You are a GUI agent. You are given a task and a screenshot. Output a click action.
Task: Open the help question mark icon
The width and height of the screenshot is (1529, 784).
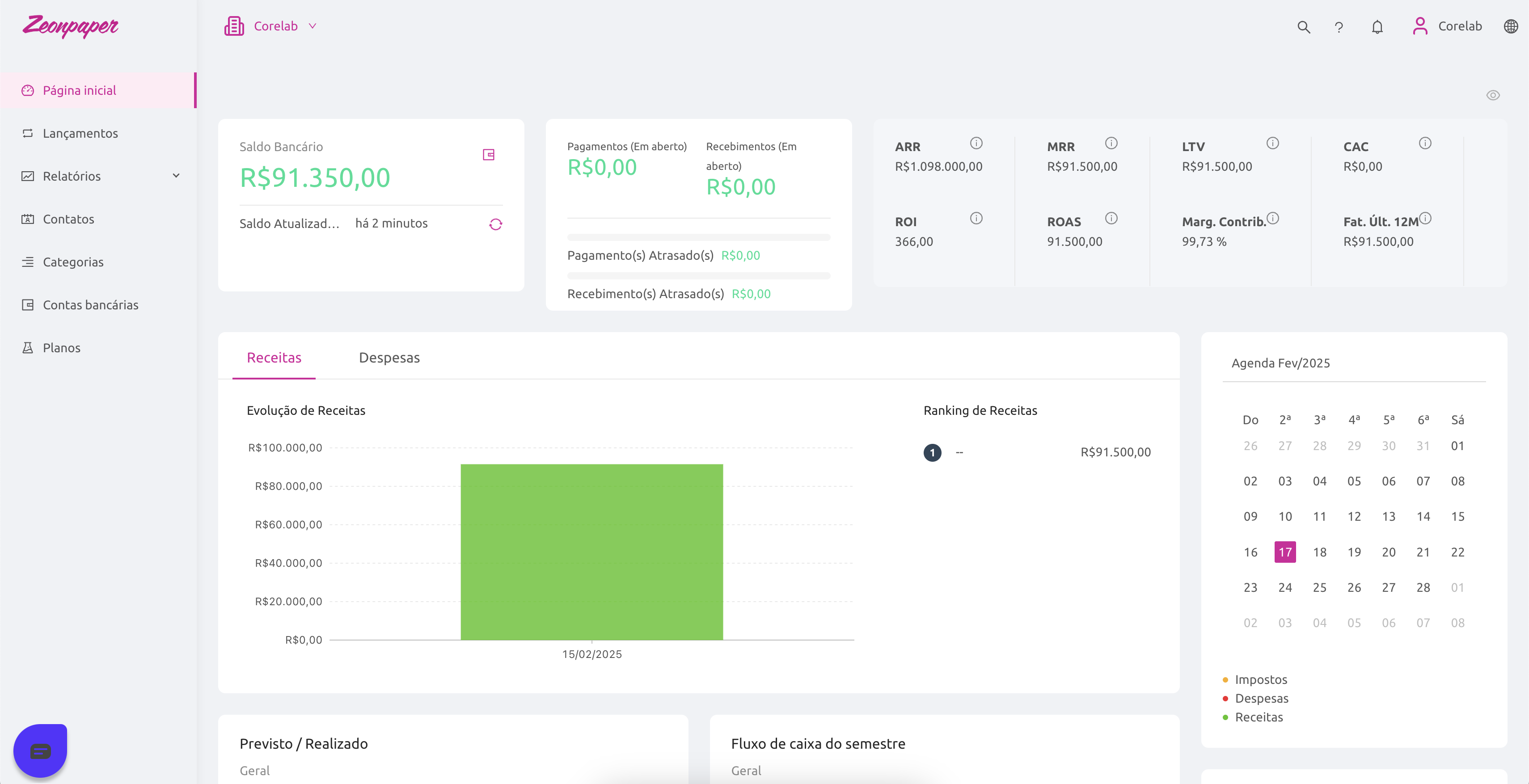pyautogui.click(x=1339, y=27)
